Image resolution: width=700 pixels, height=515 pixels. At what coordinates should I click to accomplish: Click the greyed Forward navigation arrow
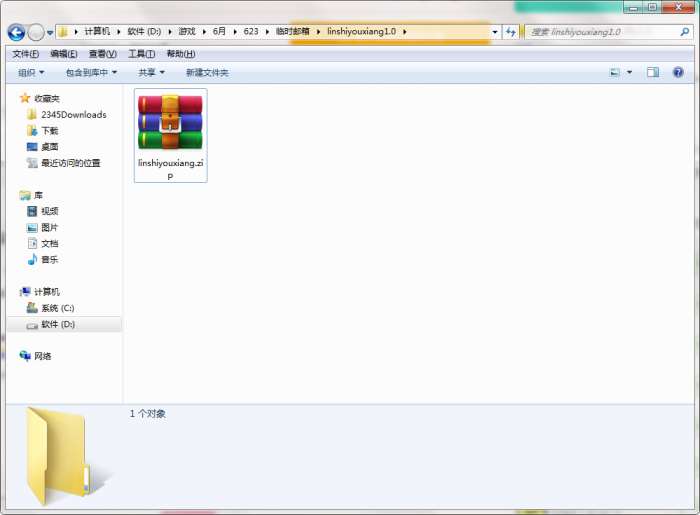(36, 32)
